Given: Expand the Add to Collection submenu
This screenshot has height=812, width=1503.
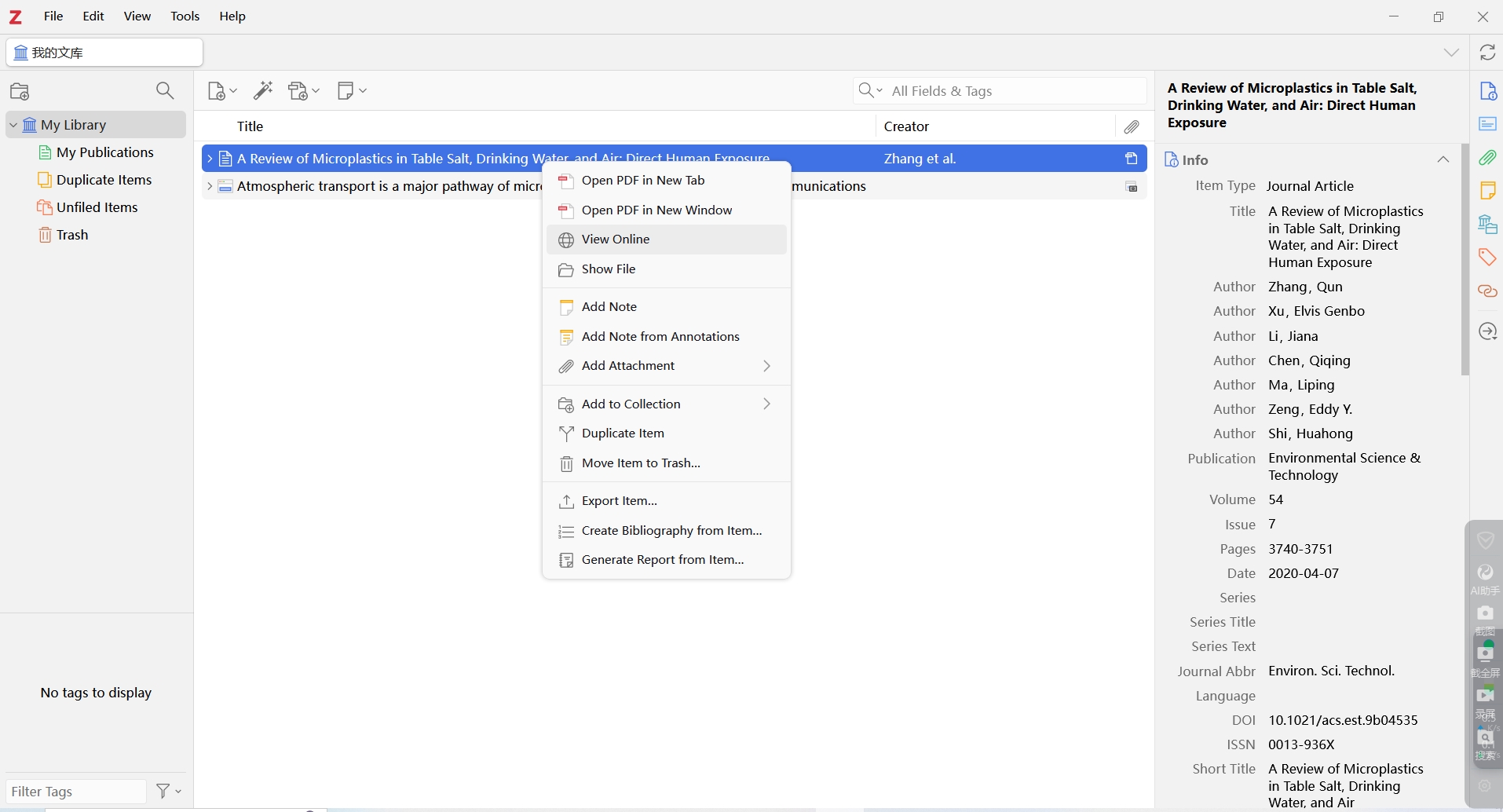Looking at the screenshot, I should point(667,404).
